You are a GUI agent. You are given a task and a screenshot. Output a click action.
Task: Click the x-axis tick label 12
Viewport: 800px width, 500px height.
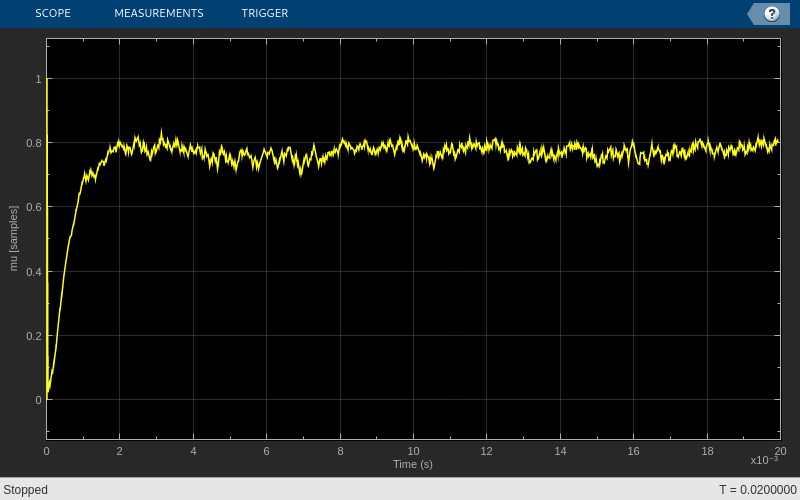click(486, 451)
